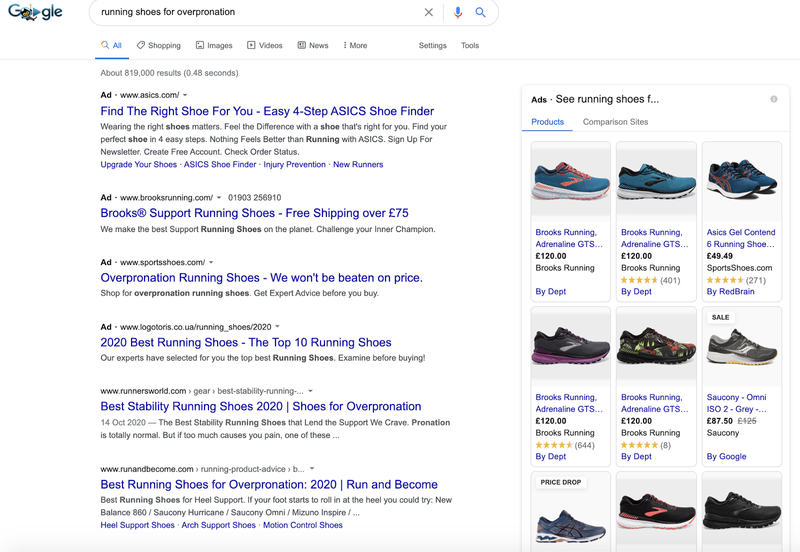
Task: Open the blue and orange Brooks Adrenaline shoe image
Action: tap(570, 182)
